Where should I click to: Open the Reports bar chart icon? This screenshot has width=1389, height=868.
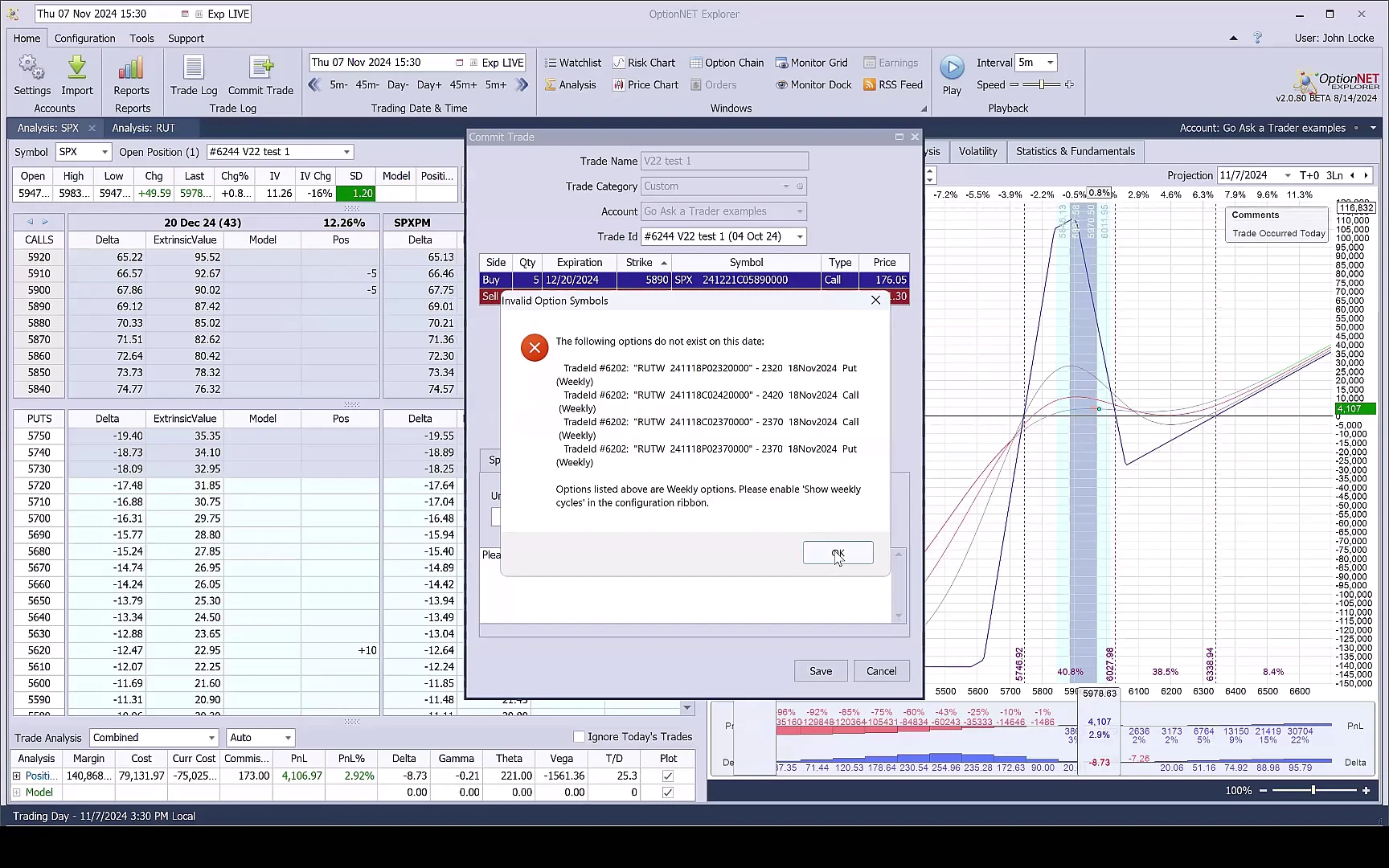131,76
